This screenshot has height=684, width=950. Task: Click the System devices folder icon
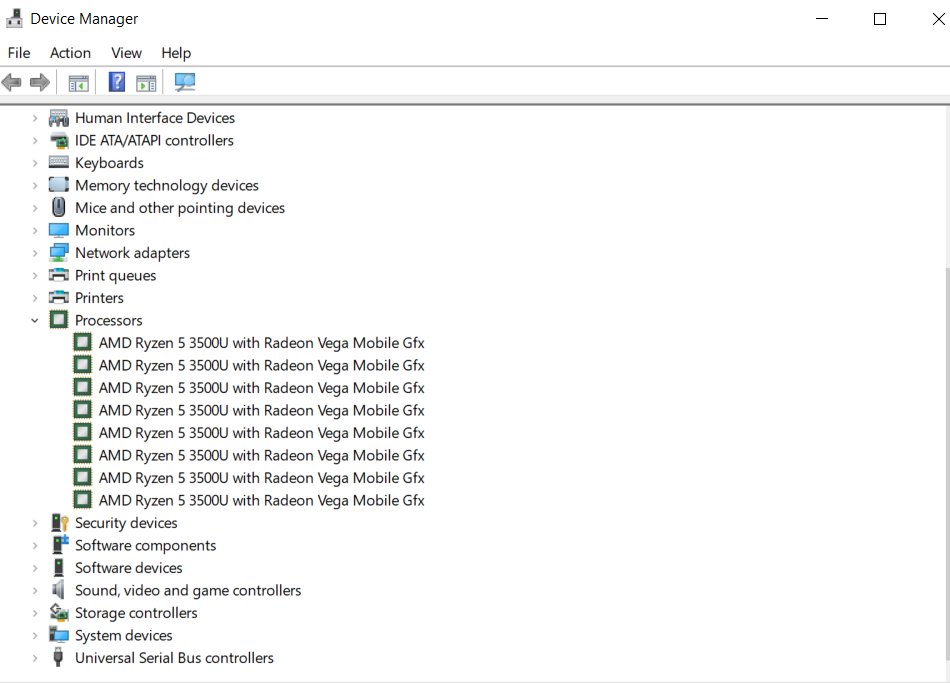[x=59, y=635]
